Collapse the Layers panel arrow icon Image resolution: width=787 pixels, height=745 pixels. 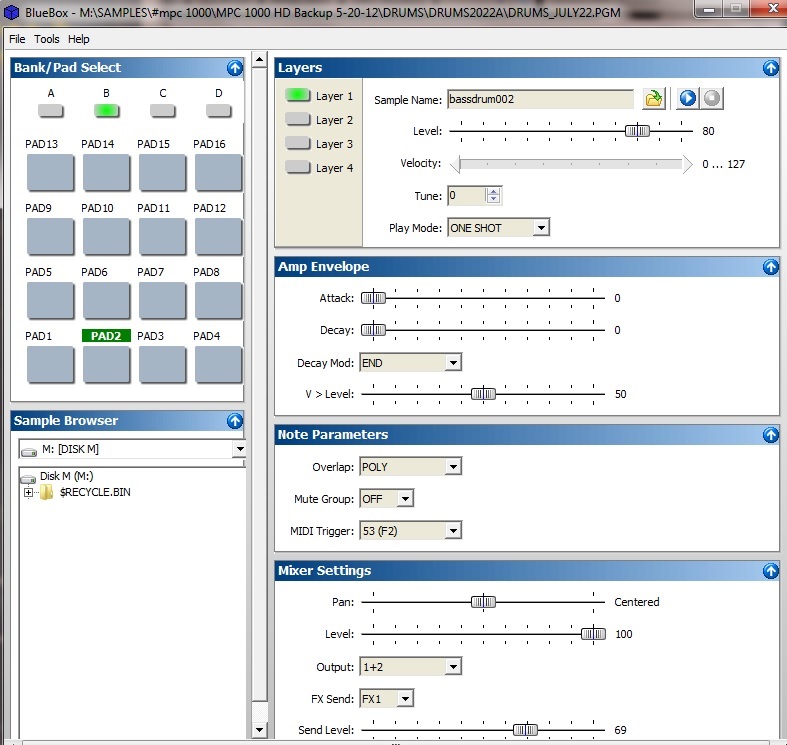point(770,68)
